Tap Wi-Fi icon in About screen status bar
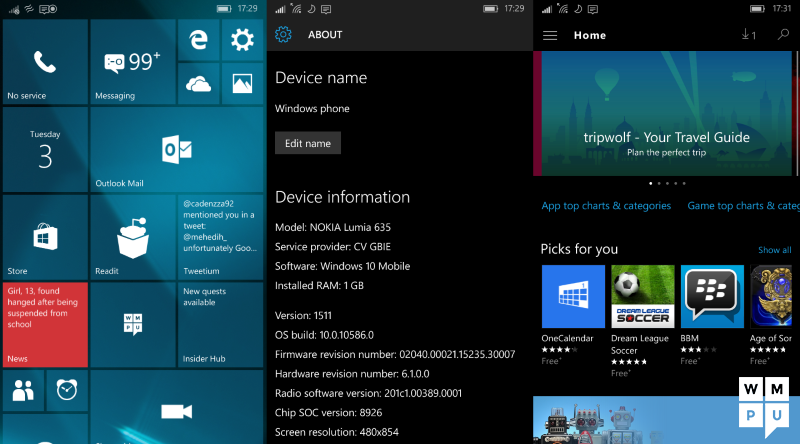 pyautogui.click(x=296, y=9)
